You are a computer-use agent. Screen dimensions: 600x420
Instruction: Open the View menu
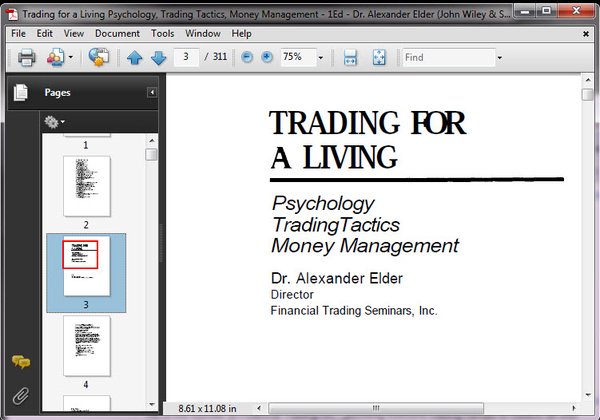tap(73, 34)
